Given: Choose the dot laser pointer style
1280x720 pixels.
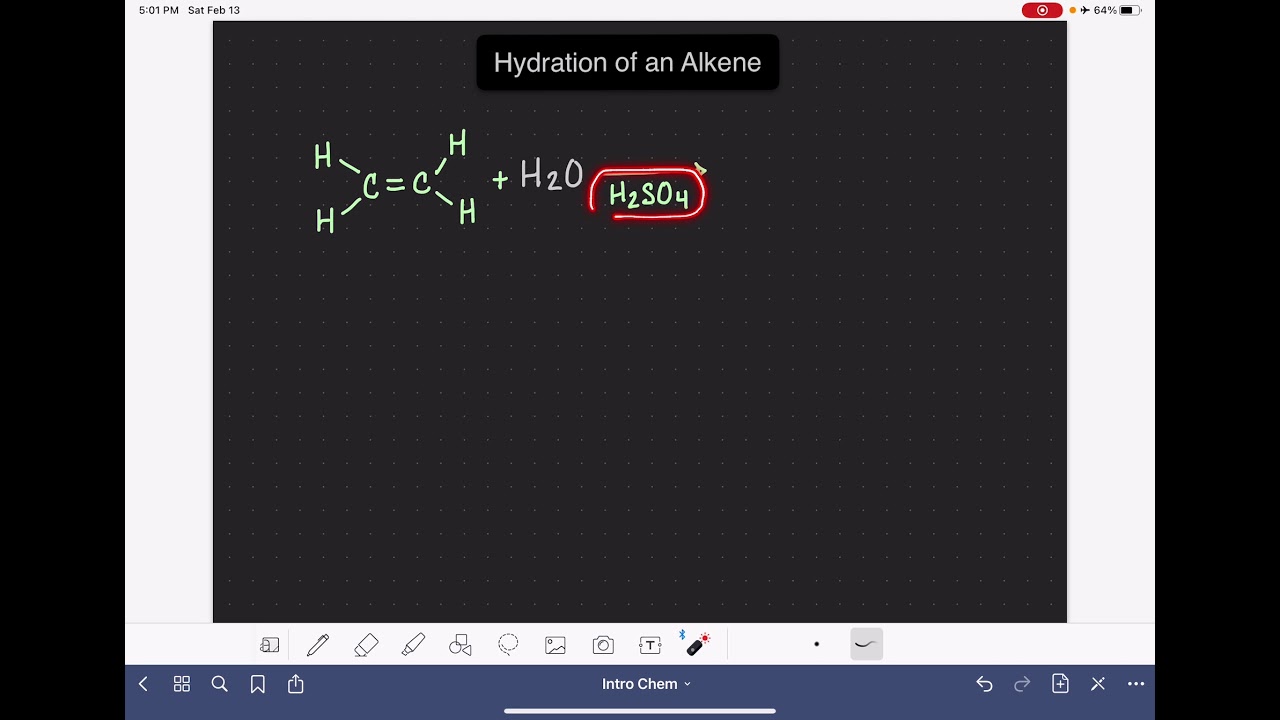Looking at the screenshot, I should coord(817,645).
